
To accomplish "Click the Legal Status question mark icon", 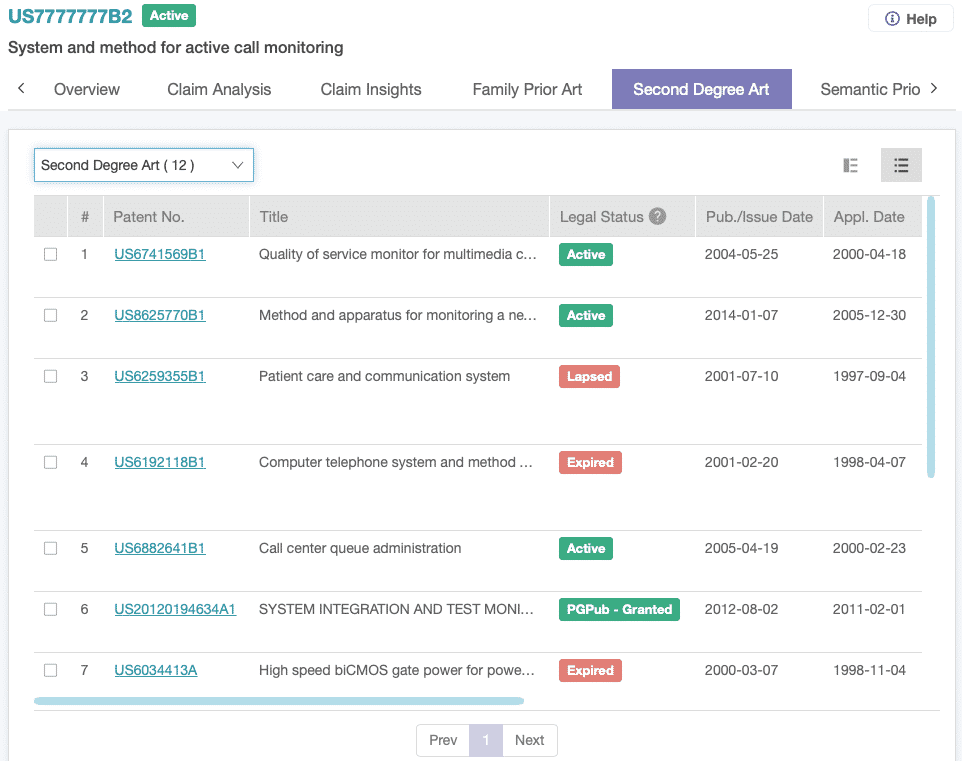I will [x=657, y=217].
